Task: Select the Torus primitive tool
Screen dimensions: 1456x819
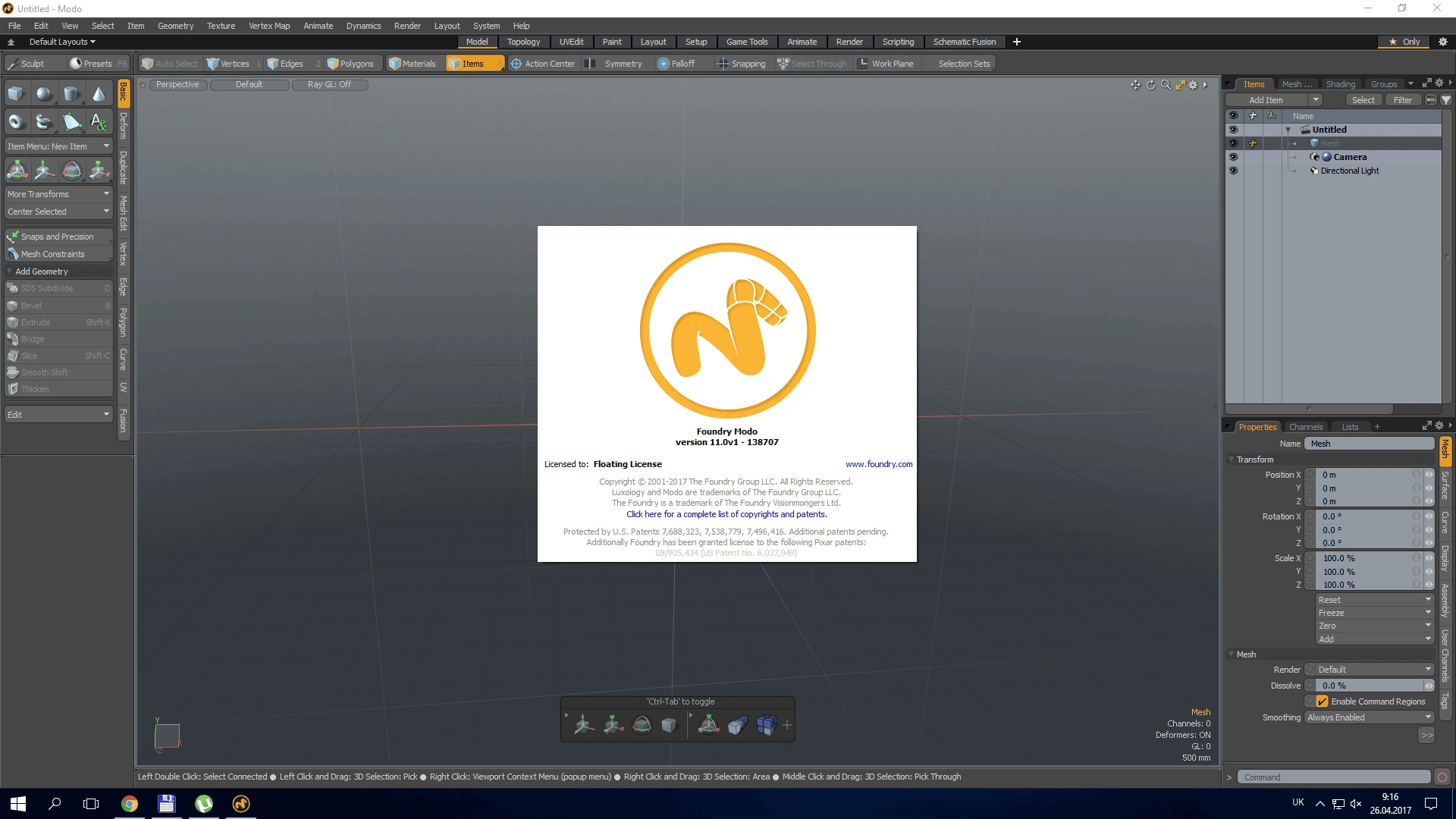Action: 16,121
